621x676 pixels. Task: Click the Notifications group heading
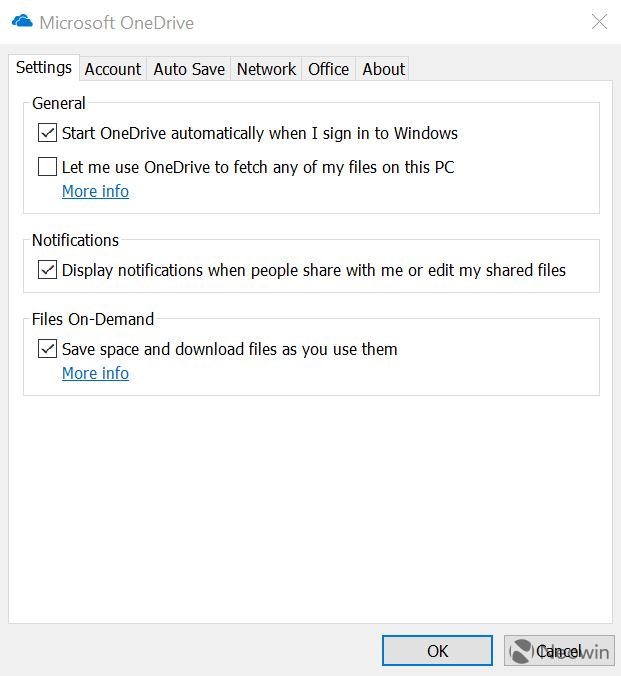click(x=75, y=240)
